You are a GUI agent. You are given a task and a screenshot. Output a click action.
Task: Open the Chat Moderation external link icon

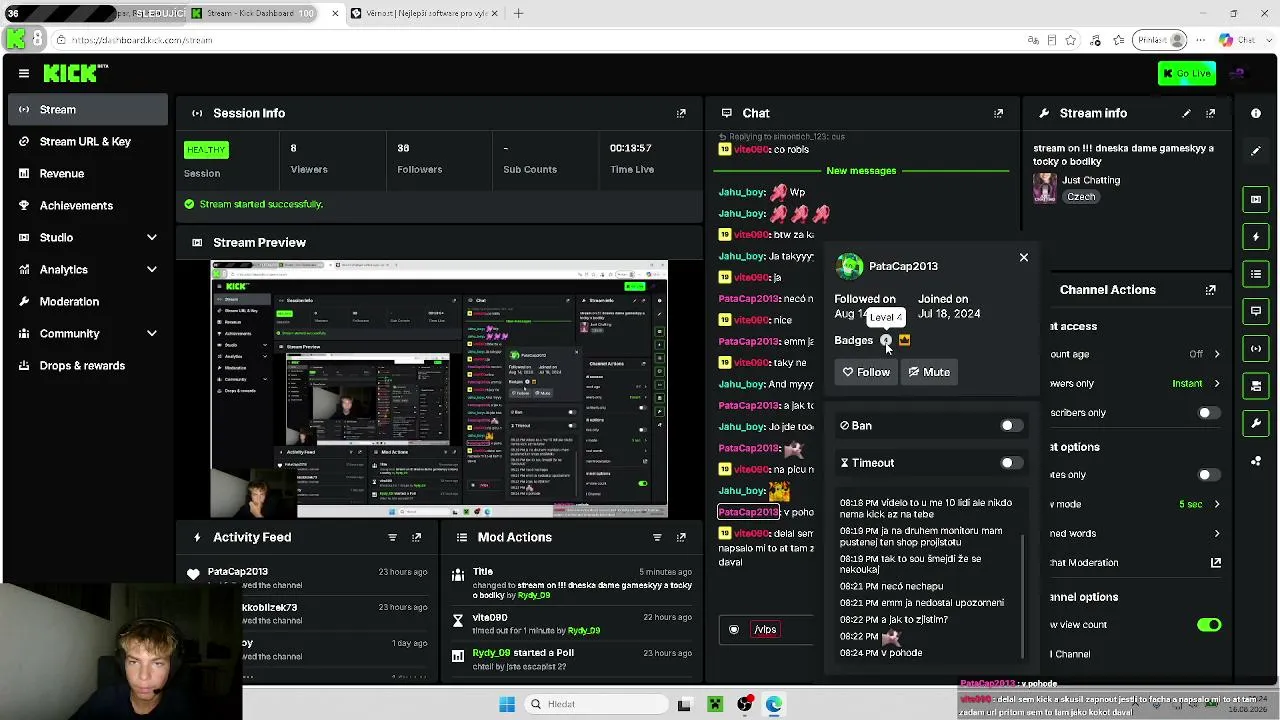[1216, 562]
